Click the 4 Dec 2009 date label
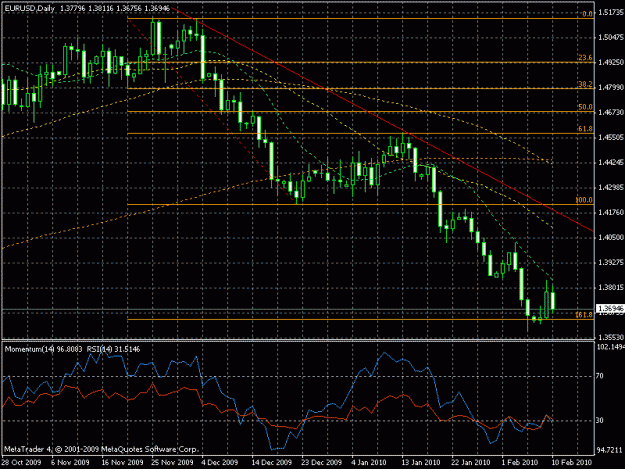Screen dimensions: 625x469 pos(220,462)
